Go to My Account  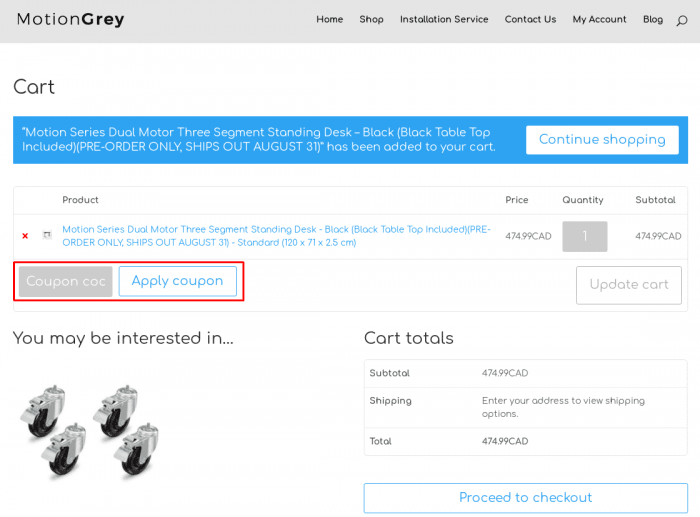(599, 19)
